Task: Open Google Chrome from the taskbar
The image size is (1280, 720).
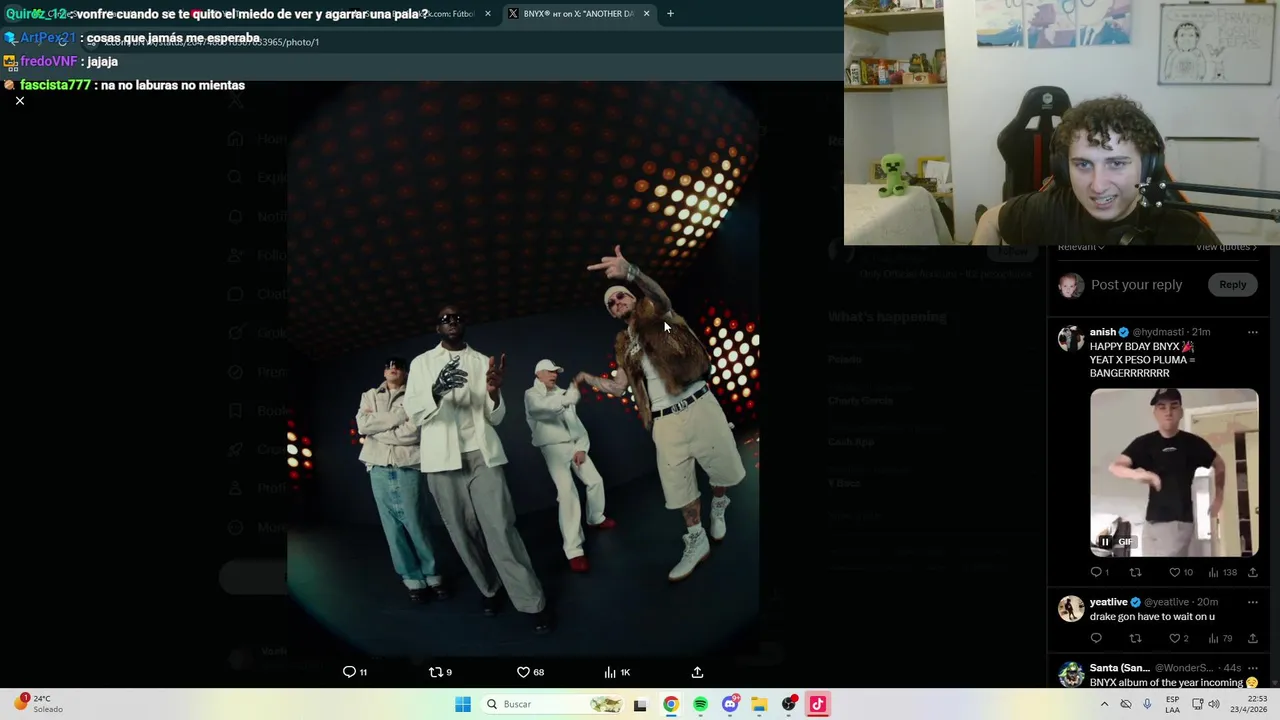Action: click(x=670, y=704)
